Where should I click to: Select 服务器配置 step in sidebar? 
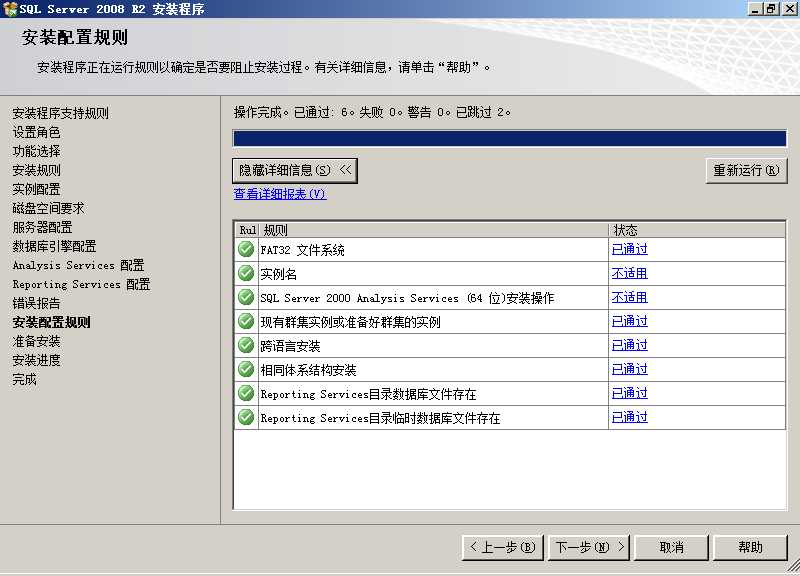click(x=42, y=228)
